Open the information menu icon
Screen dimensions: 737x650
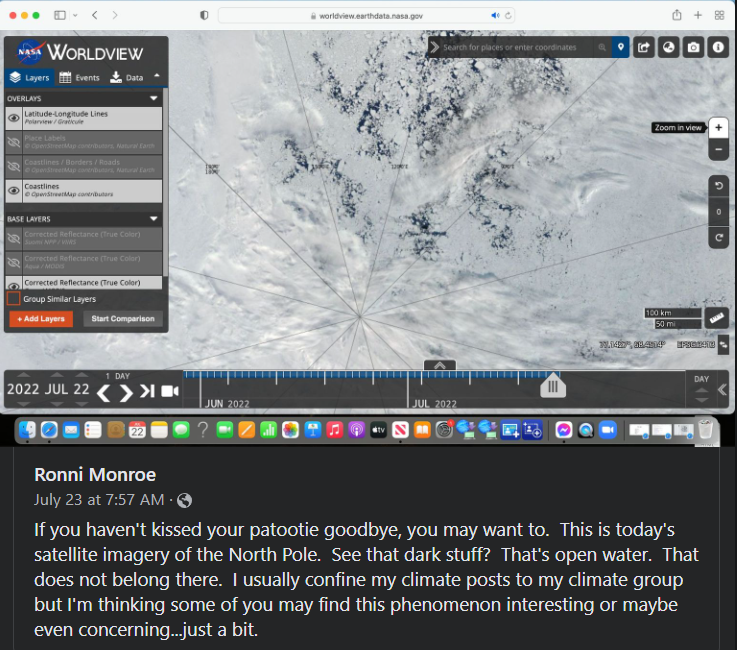pos(717,47)
